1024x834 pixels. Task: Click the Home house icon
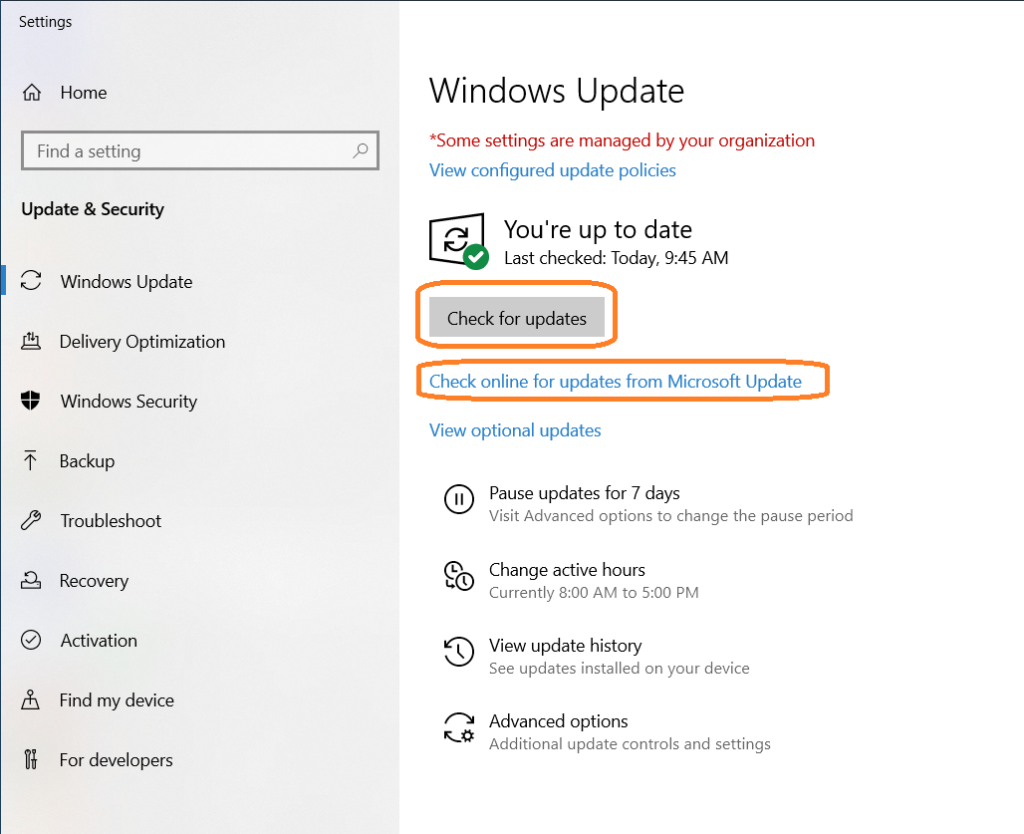coord(35,92)
